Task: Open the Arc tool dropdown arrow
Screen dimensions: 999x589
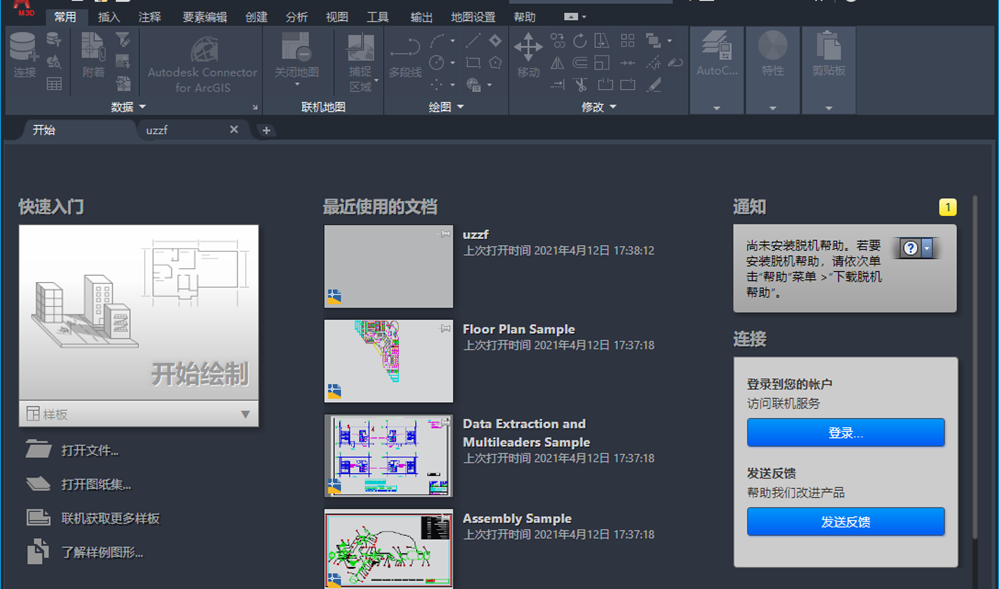Action: (x=452, y=41)
